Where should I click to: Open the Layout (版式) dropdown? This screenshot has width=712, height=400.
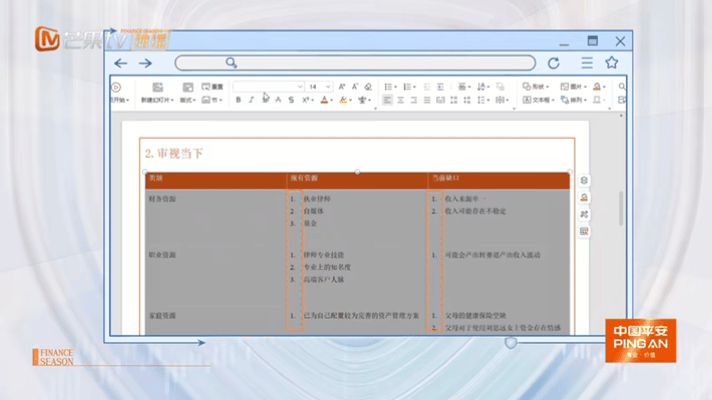click(x=188, y=100)
